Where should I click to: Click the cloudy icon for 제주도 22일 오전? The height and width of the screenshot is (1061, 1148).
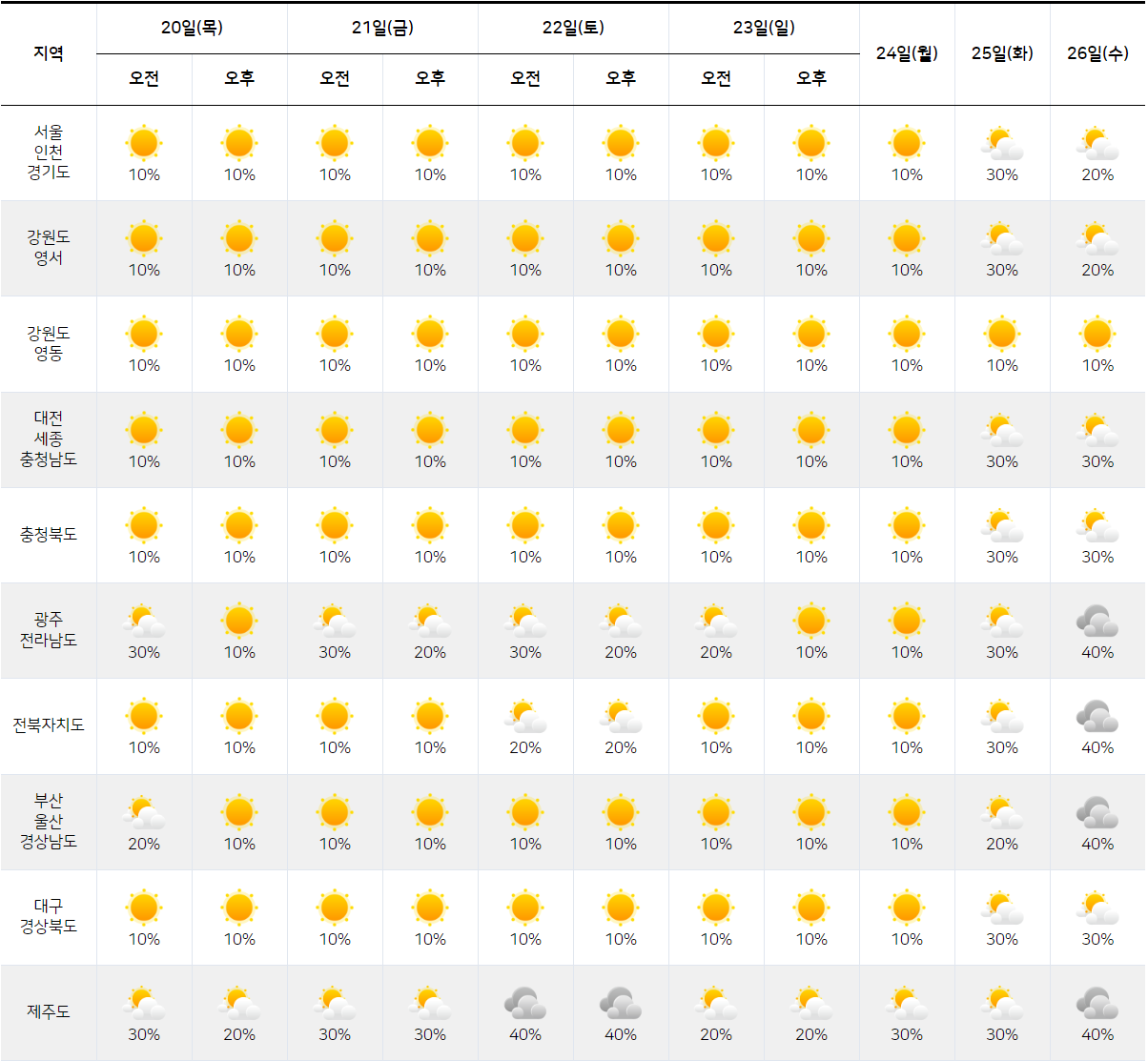[525, 1004]
